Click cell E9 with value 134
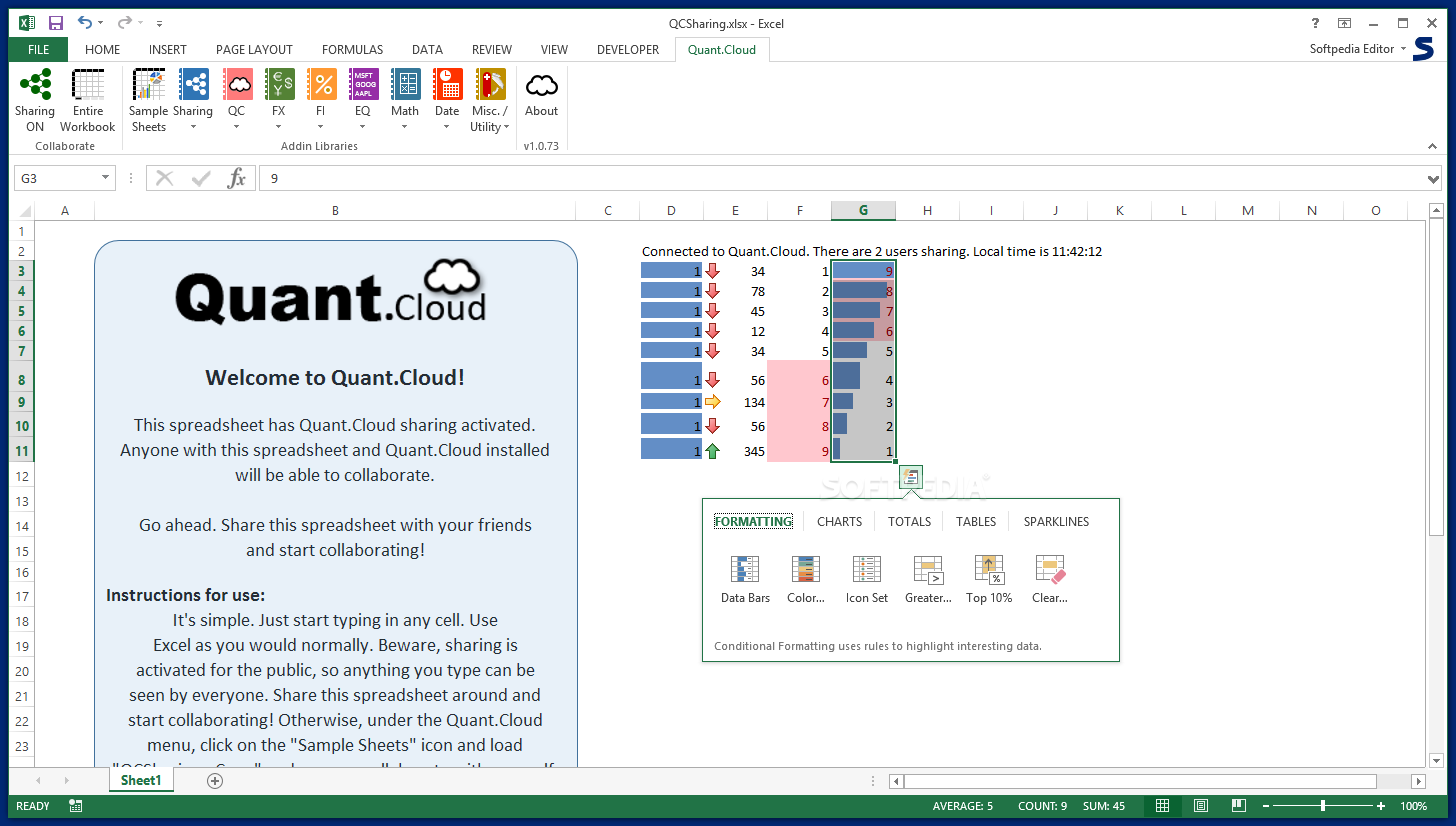This screenshot has height=826, width=1456. [735, 402]
